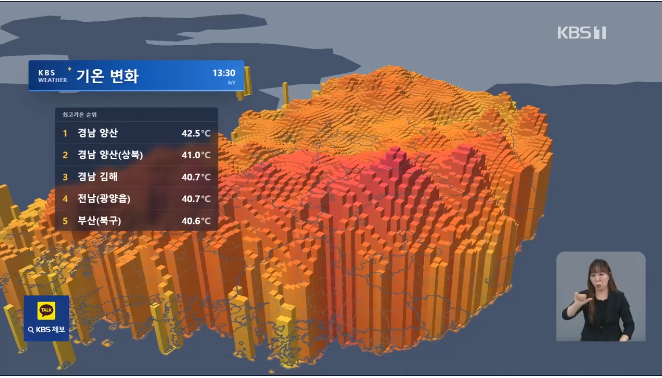Screen dimensions: 662x378
Task: Click the 최고기온 순위 header
Action: (x=80, y=114)
